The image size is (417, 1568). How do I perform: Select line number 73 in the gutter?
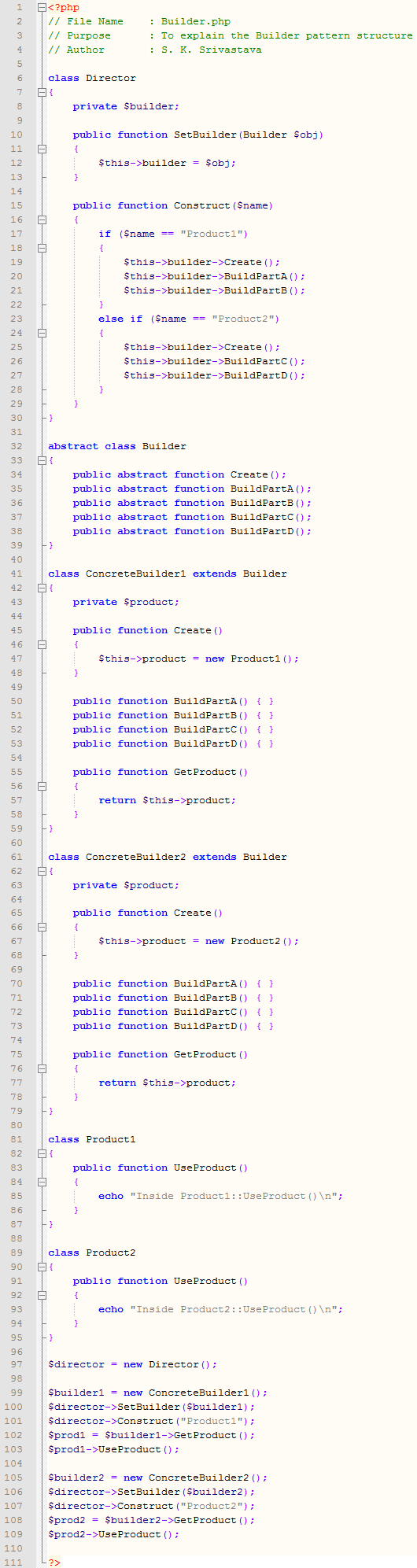(x=17, y=1026)
